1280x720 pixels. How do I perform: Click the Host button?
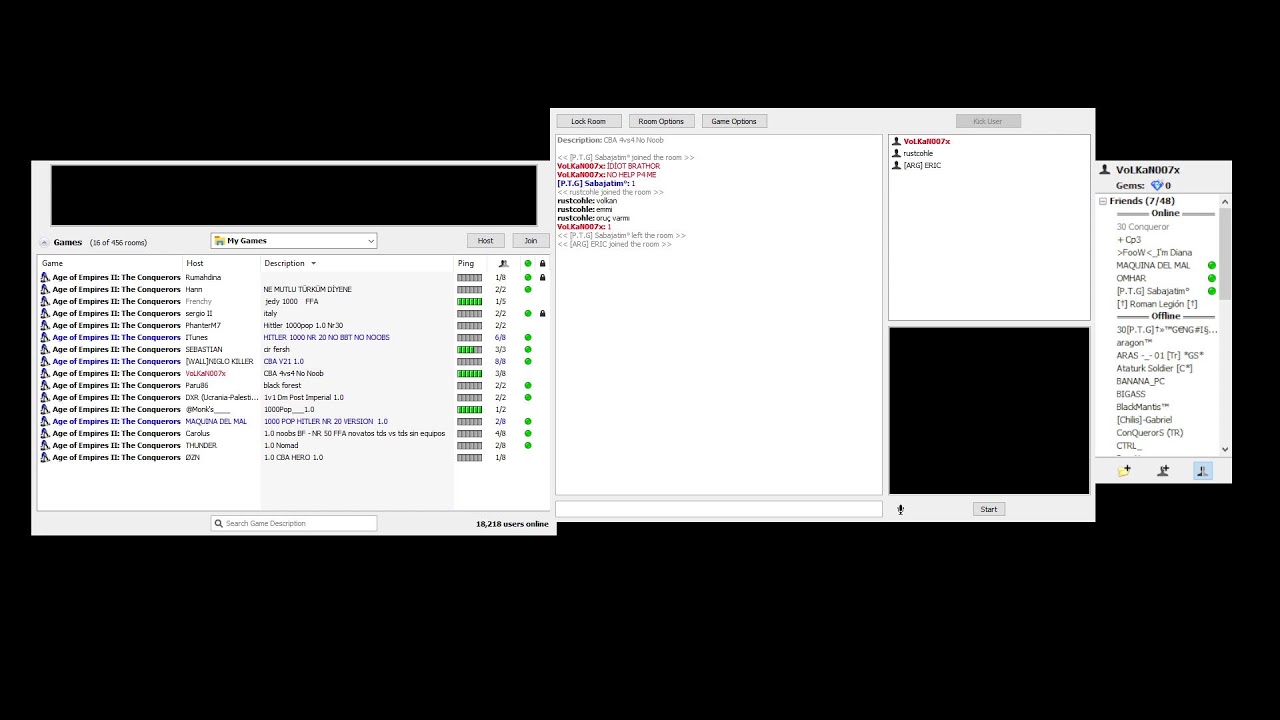coord(485,241)
